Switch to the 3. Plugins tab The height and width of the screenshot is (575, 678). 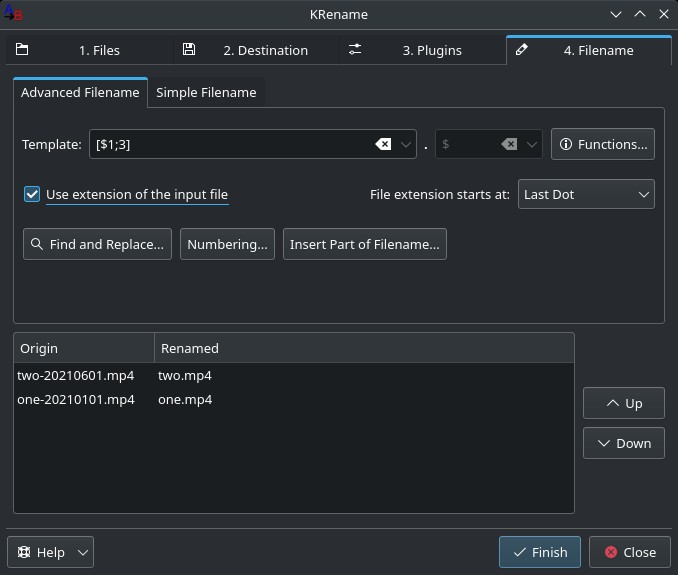[x=423, y=50]
